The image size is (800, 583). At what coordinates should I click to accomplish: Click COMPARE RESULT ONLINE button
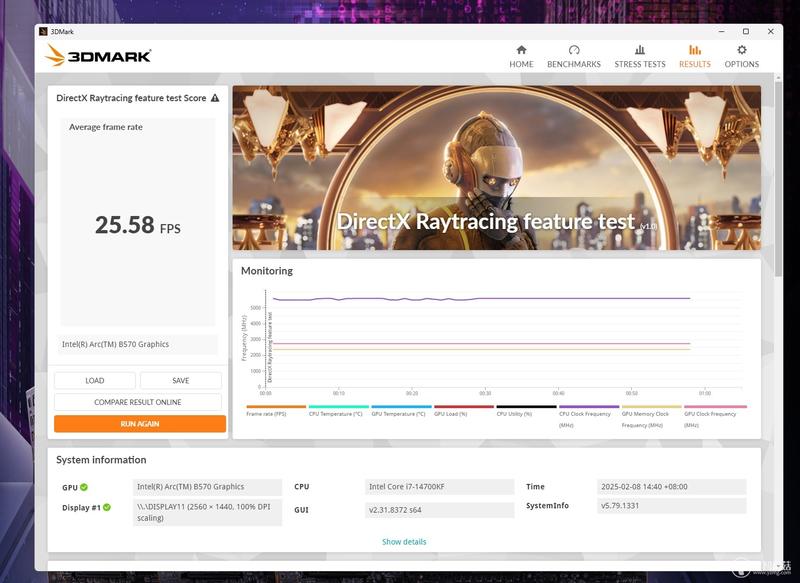(x=138, y=402)
